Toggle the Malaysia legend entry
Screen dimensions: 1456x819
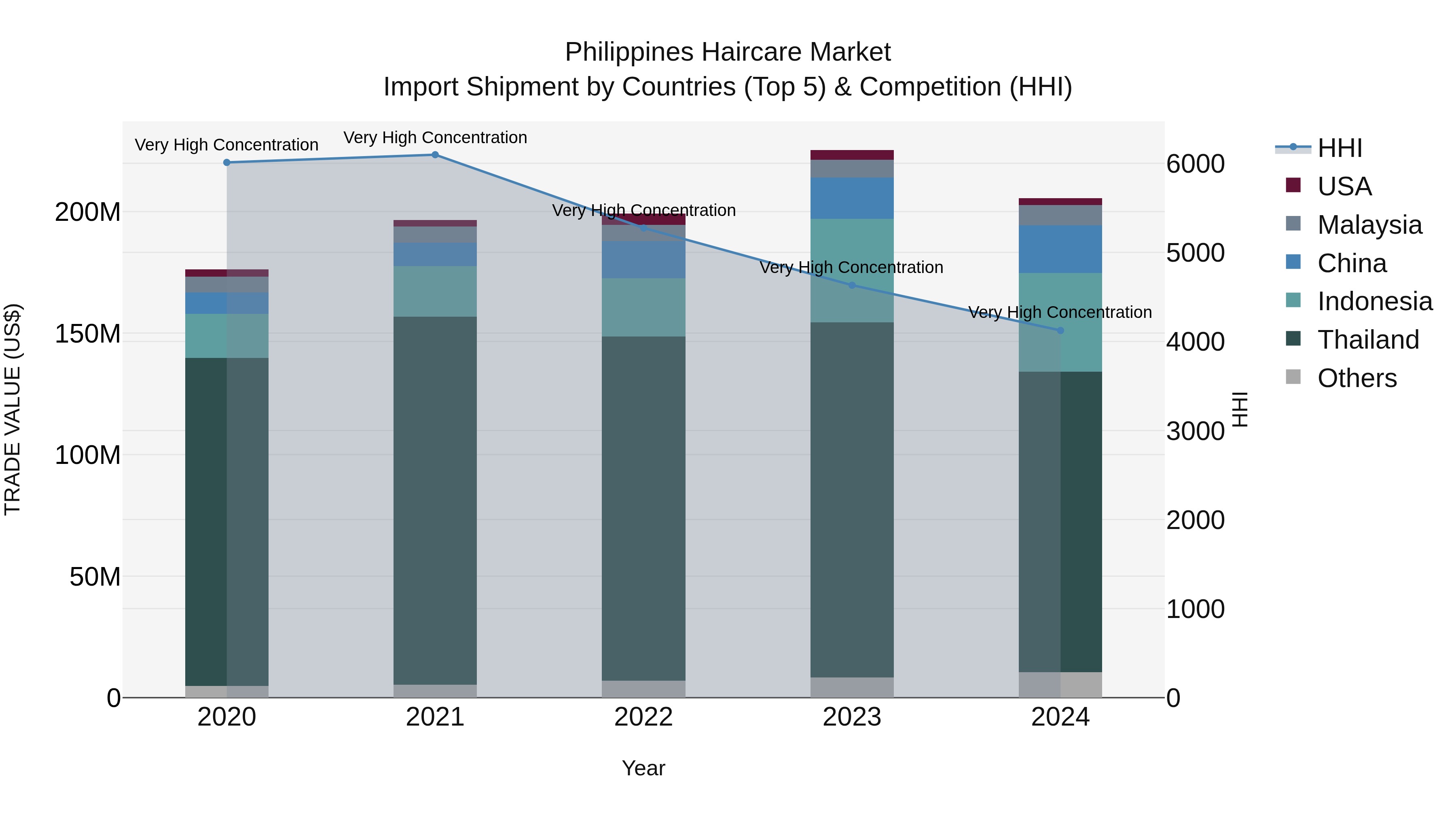(1354, 224)
